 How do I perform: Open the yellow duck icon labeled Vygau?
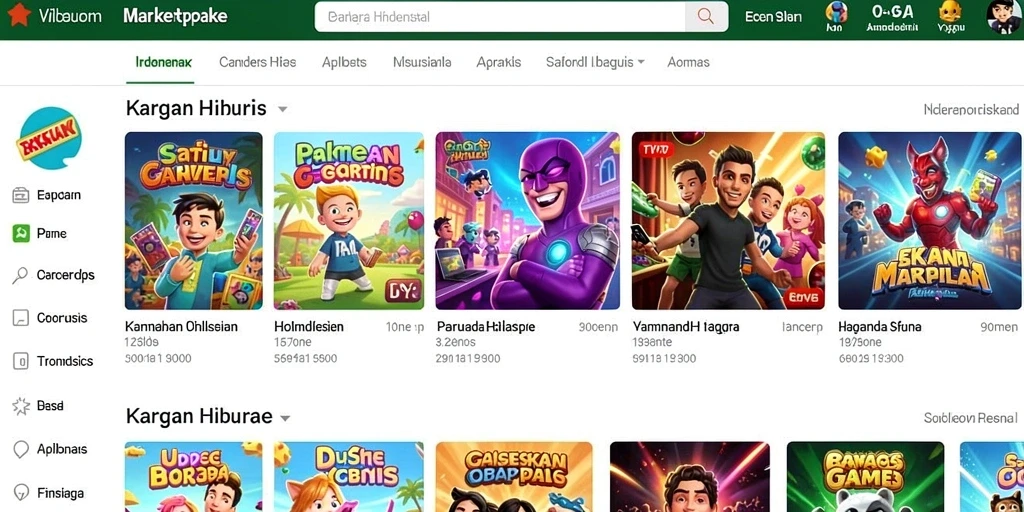(951, 11)
